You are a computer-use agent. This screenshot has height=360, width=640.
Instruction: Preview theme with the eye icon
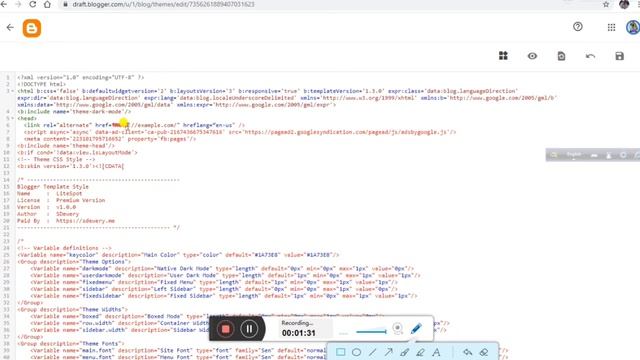532,56
